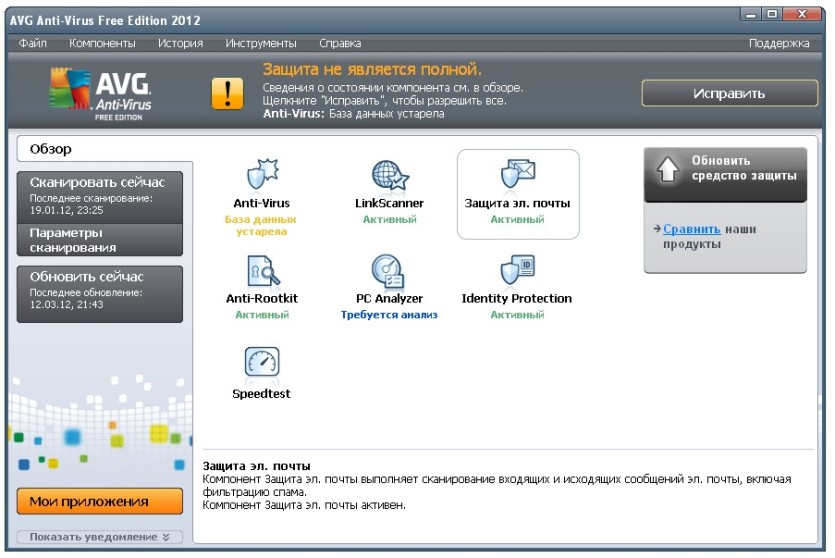Minimize the AVG window
The height and width of the screenshot is (558, 835).
pos(751,14)
